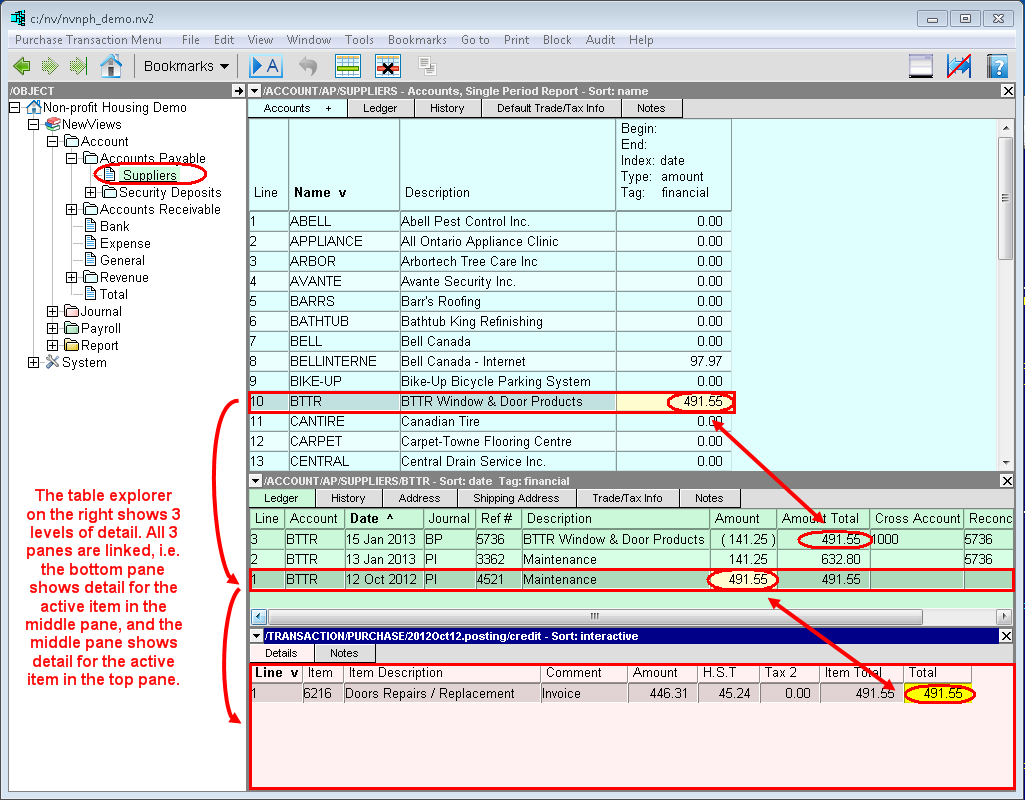
Task: Open the Bookmarks dropdown in toolbar
Action: (186, 66)
